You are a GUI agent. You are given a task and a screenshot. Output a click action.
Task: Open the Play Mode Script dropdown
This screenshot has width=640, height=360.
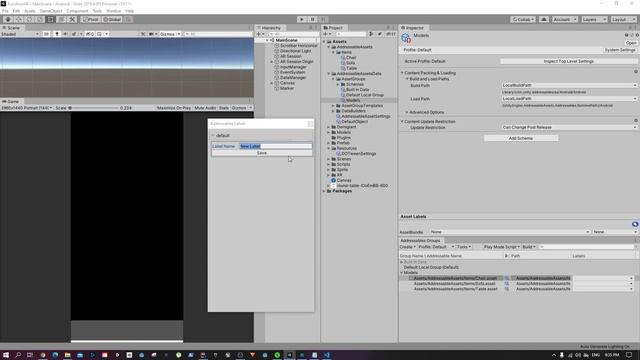[x=502, y=247]
